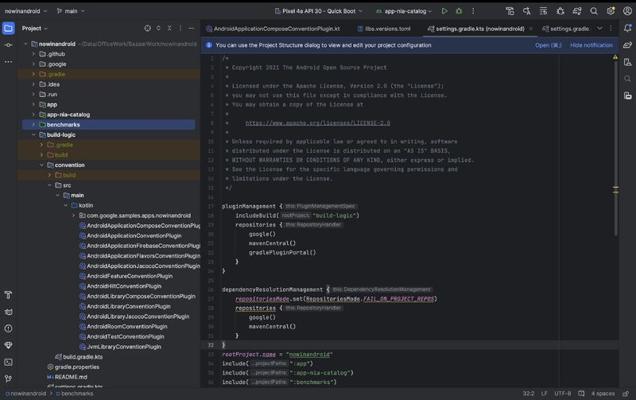Click the UTF-8 encoding in status bar

tap(562, 393)
